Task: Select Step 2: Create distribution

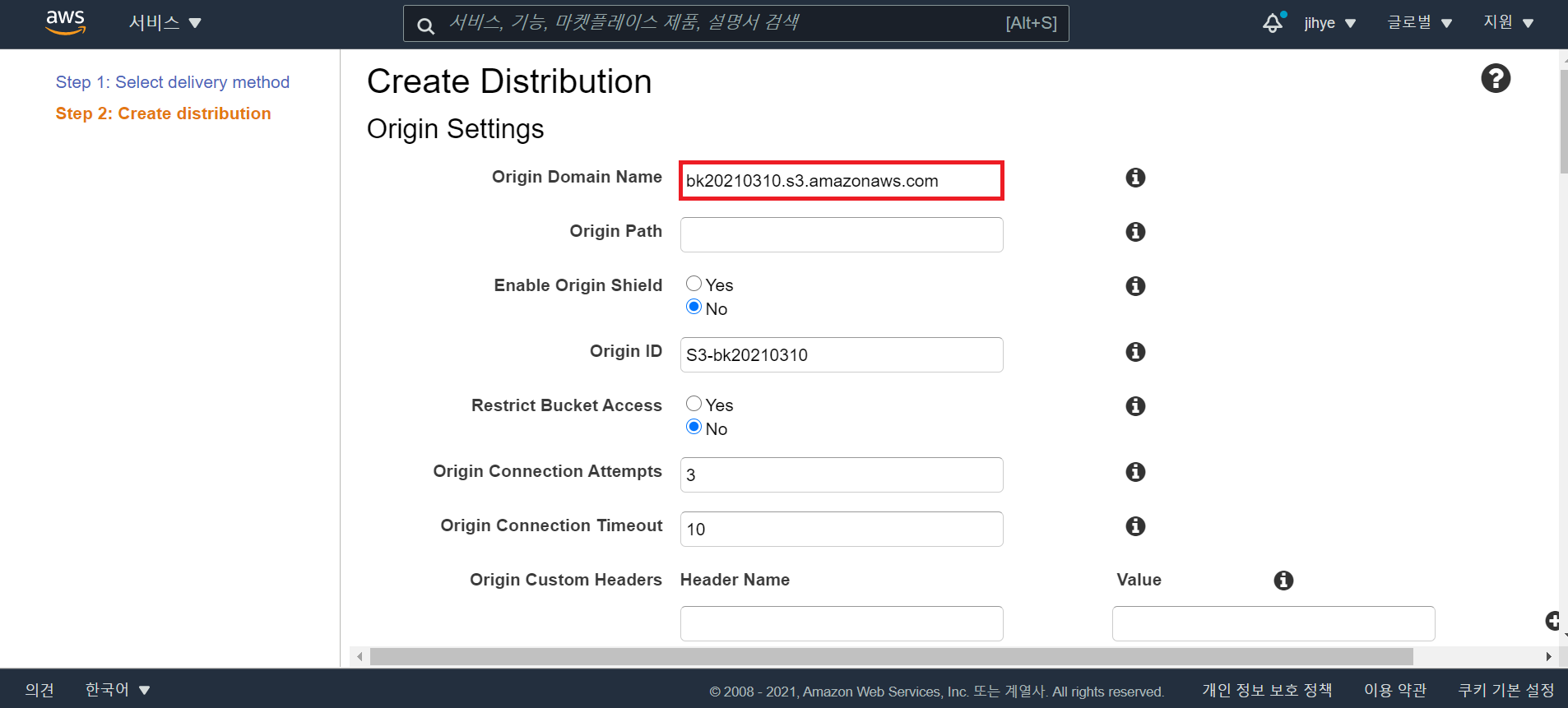Action: click(x=163, y=113)
